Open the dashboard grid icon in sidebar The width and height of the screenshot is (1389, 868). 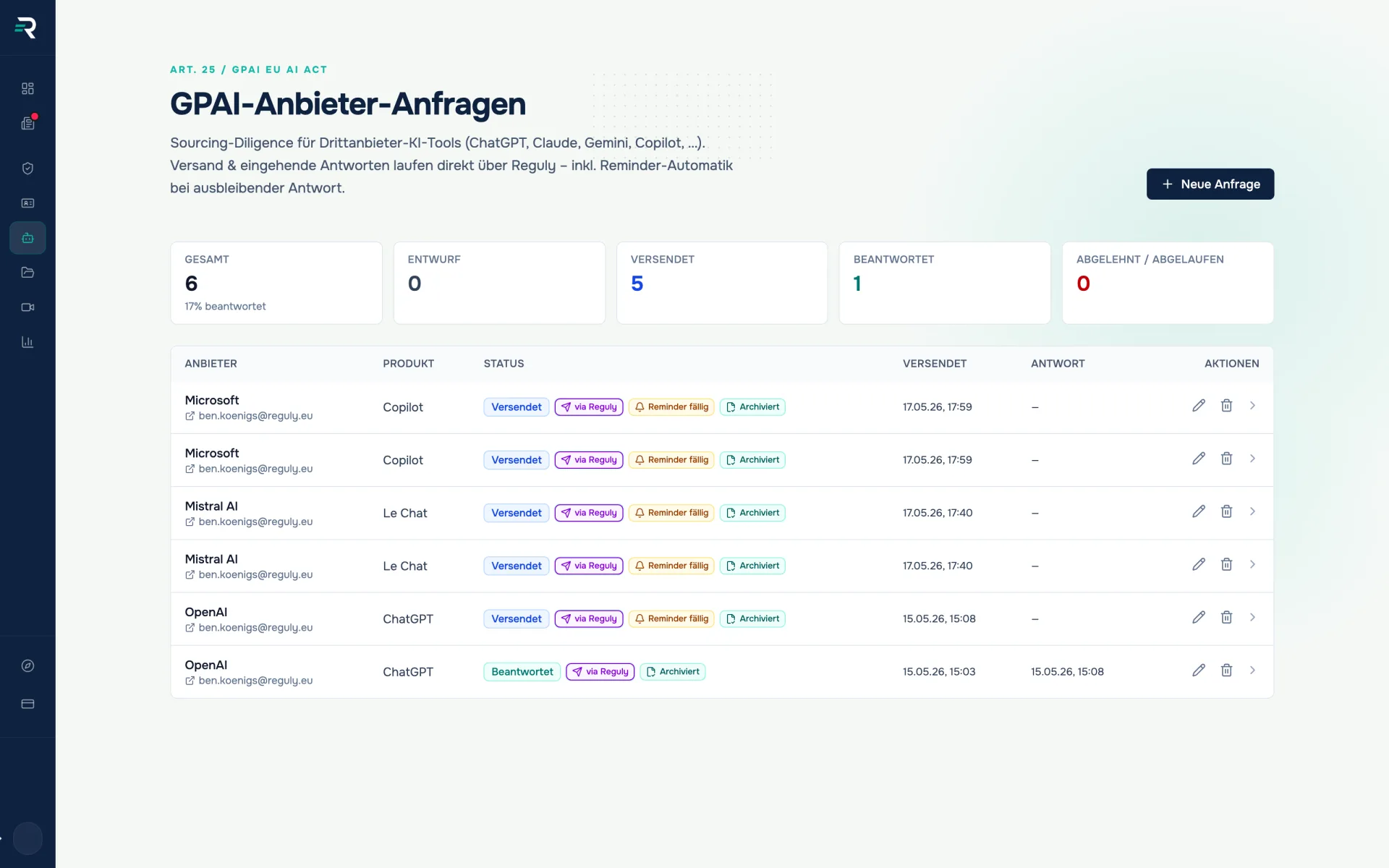click(27, 88)
